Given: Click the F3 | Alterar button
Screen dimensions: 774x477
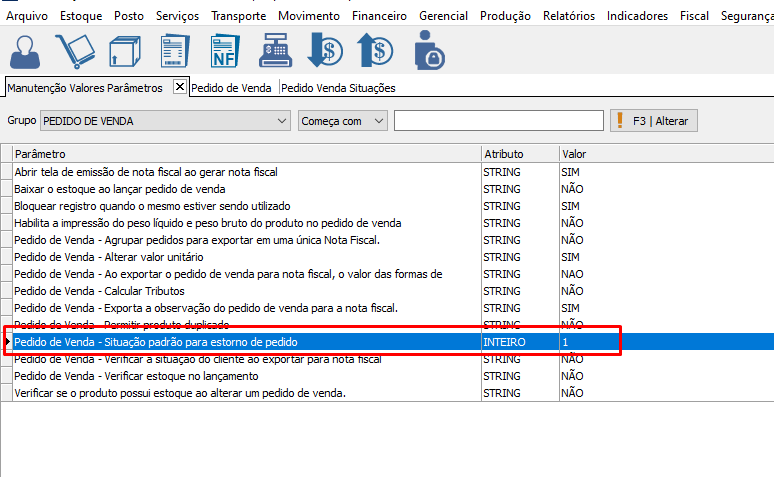Looking at the screenshot, I should 654,121.
